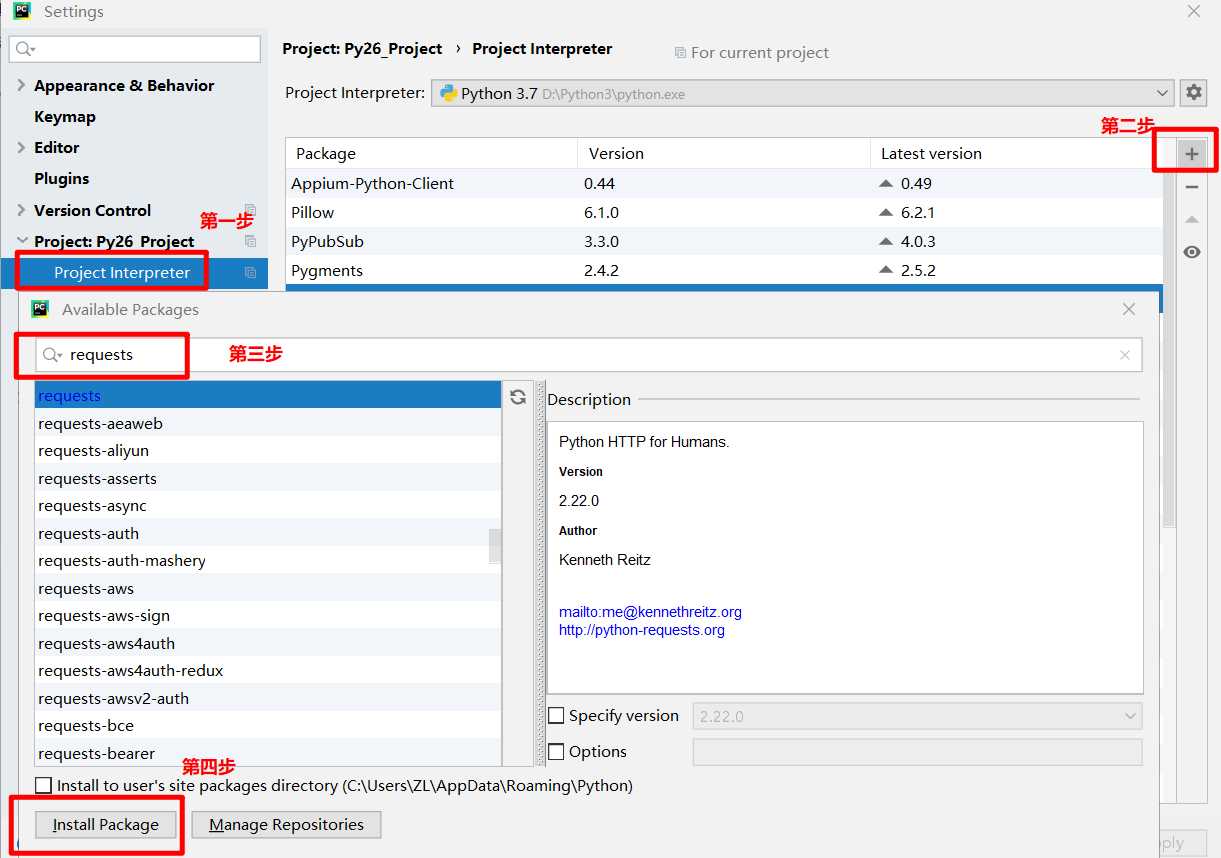The image size is (1221, 858).
Task: Click the search magnifier in Available Packages
Action: (x=52, y=355)
